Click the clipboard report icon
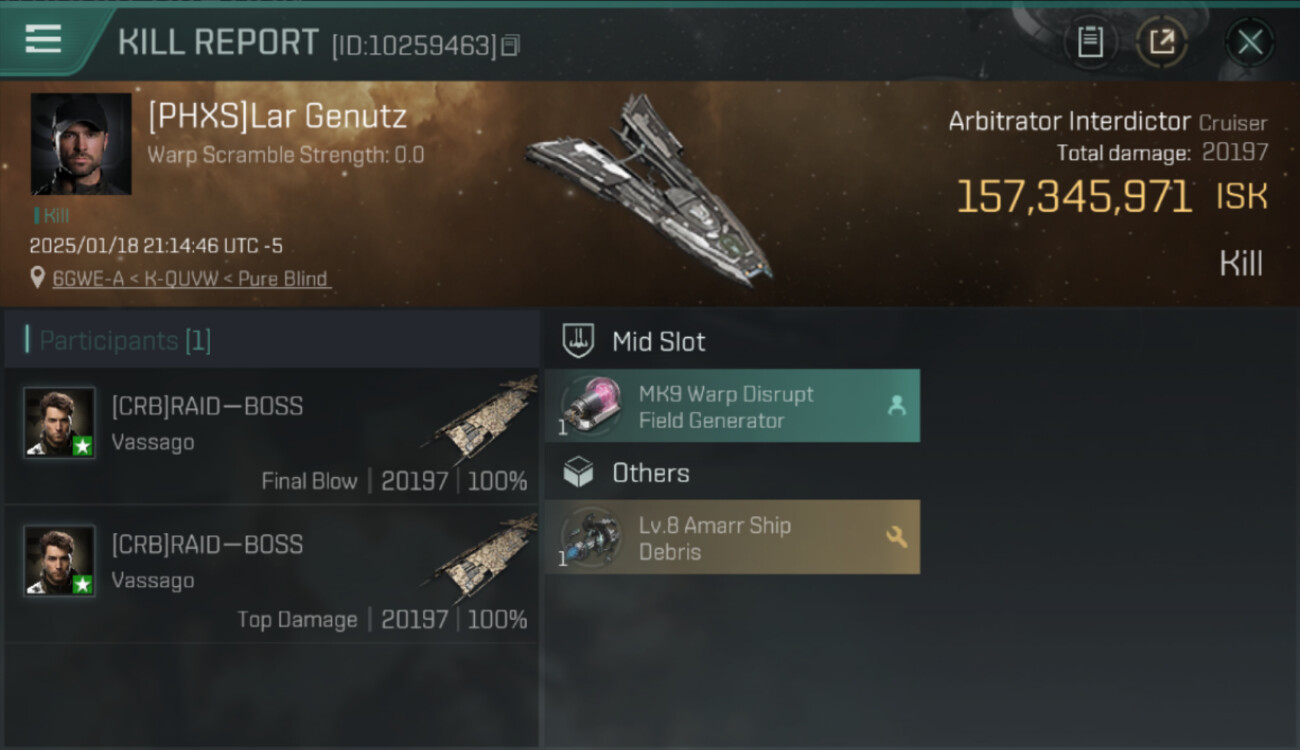Screen dimensions: 1300x750 [x=1090, y=42]
